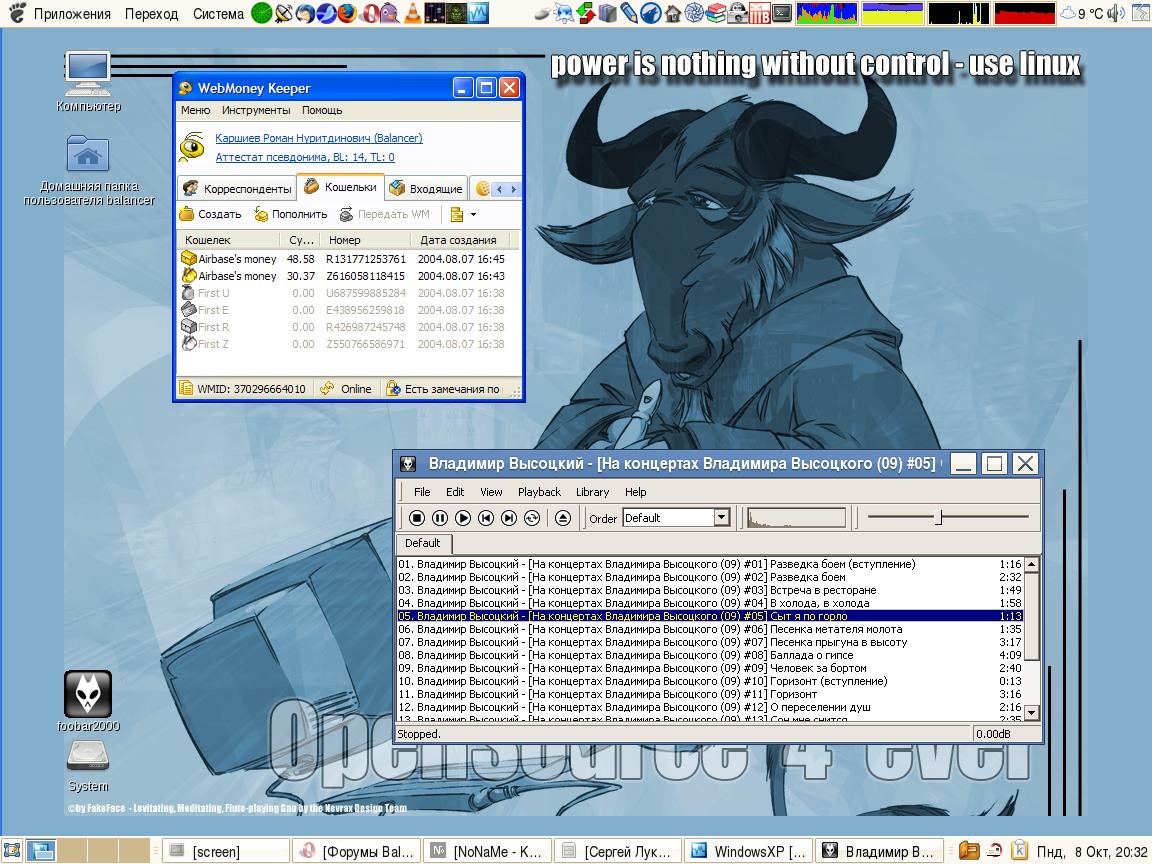Open the Переход menu in the top panel
The width and height of the screenshot is (1152, 864).
[x=151, y=14]
